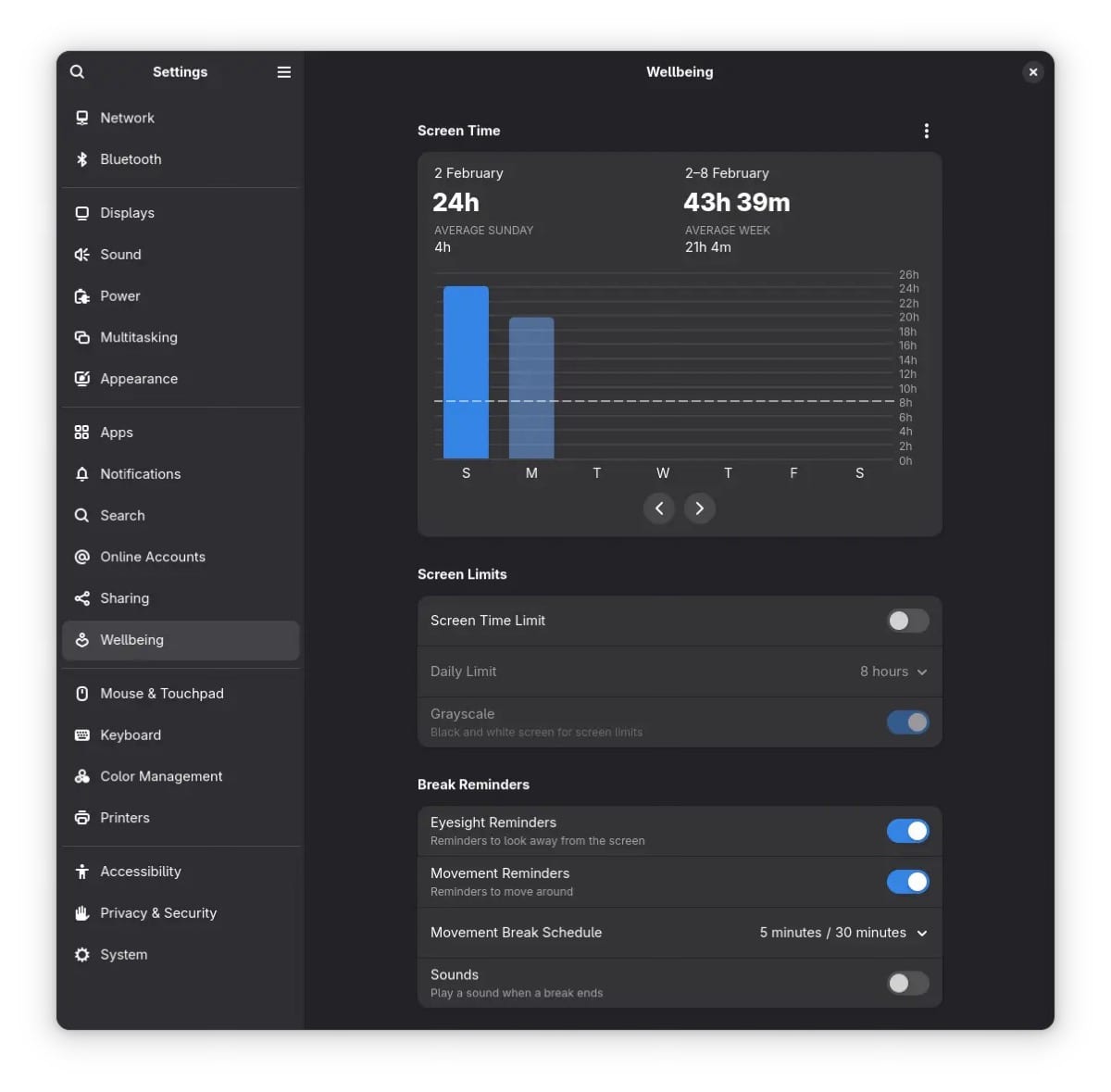The width and height of the screenshot is (1111, 1092).
Task: Click the Accessibility figure icon
Action: (81, 872)
